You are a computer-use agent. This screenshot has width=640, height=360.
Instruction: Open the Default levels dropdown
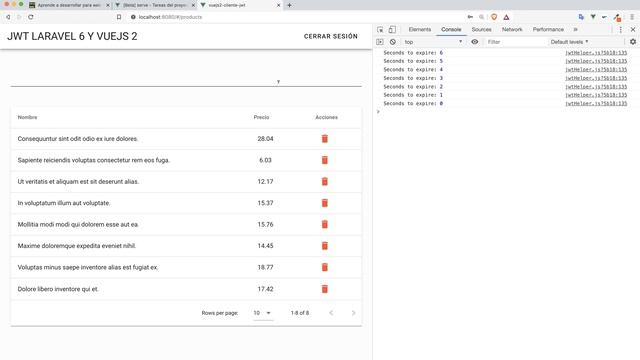coord(569,42)
